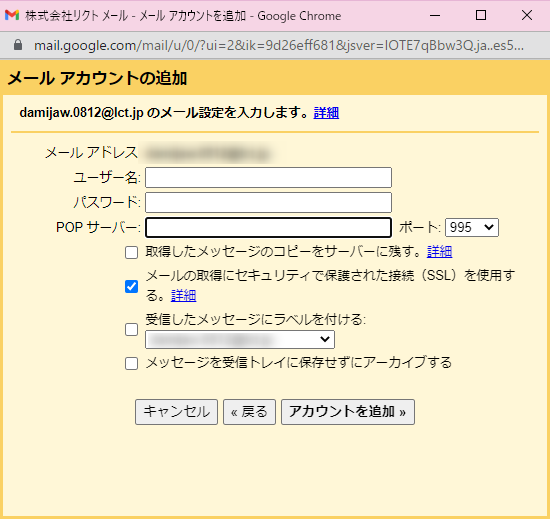Click the « 戻る button
550x519 pixels.
click(x=249, y=412)
